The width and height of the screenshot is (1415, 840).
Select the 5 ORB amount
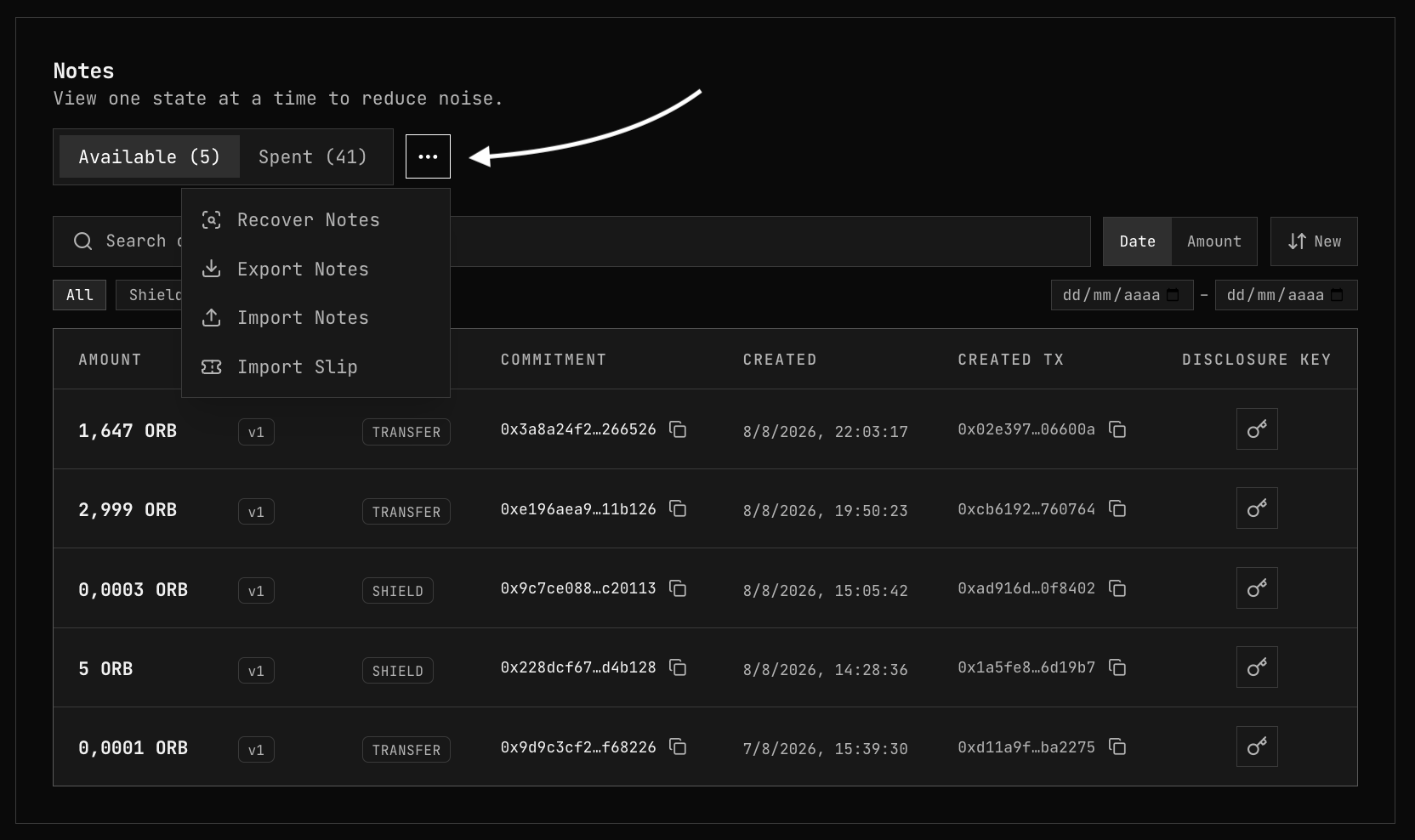[x=105, y=669]
